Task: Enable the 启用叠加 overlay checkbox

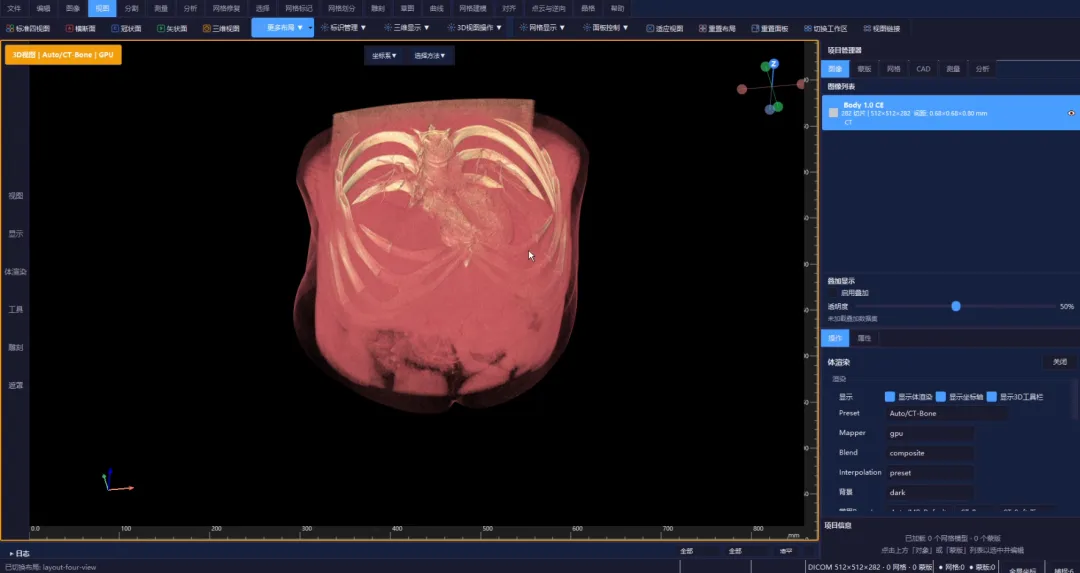Action: point(833,293)
